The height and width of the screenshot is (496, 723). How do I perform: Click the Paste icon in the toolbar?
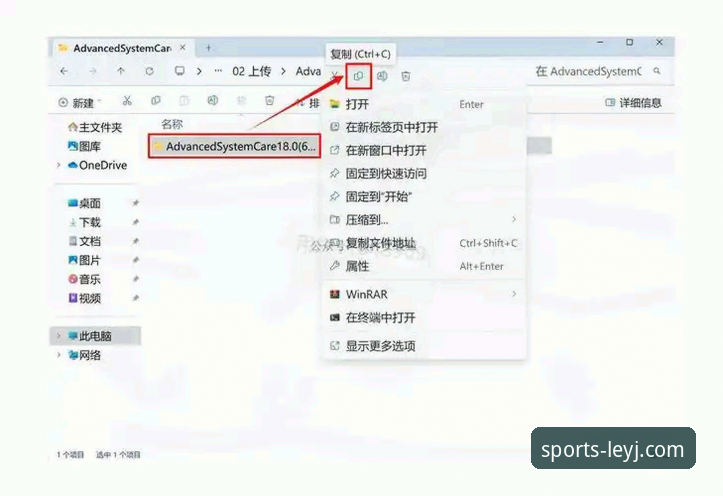(x=184, y=100)
